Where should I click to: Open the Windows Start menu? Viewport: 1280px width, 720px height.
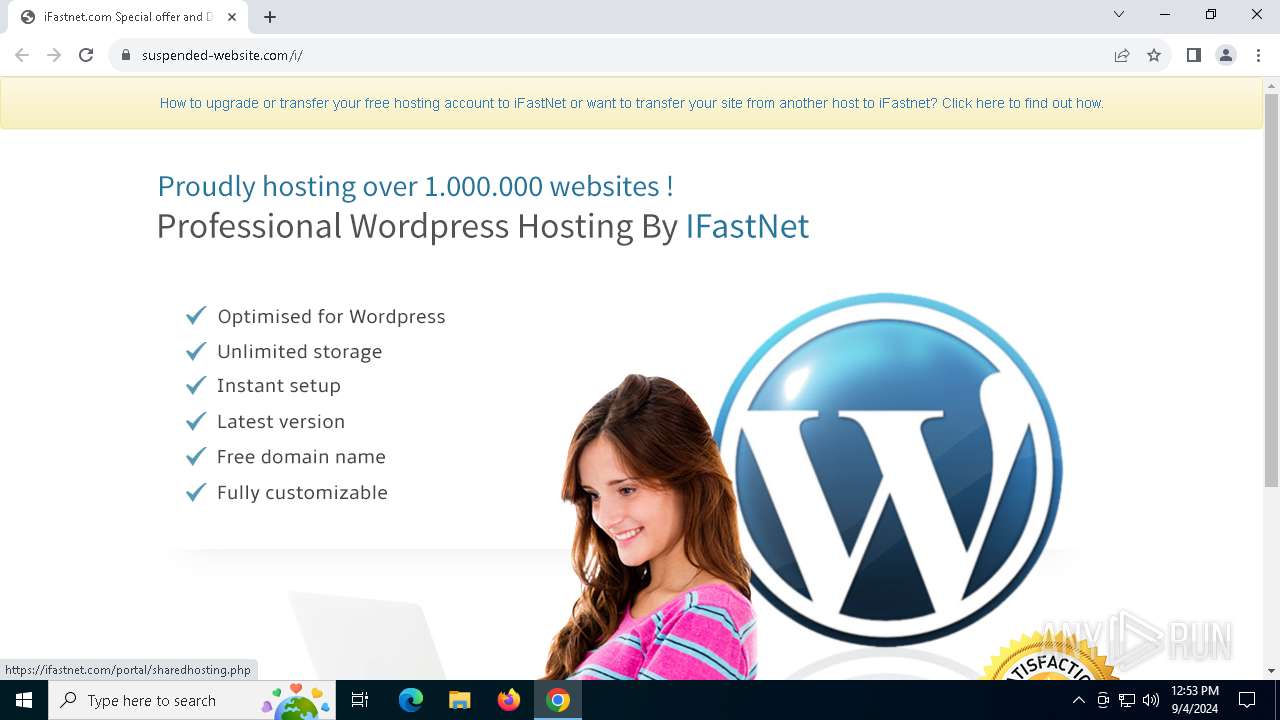(24, 700)
